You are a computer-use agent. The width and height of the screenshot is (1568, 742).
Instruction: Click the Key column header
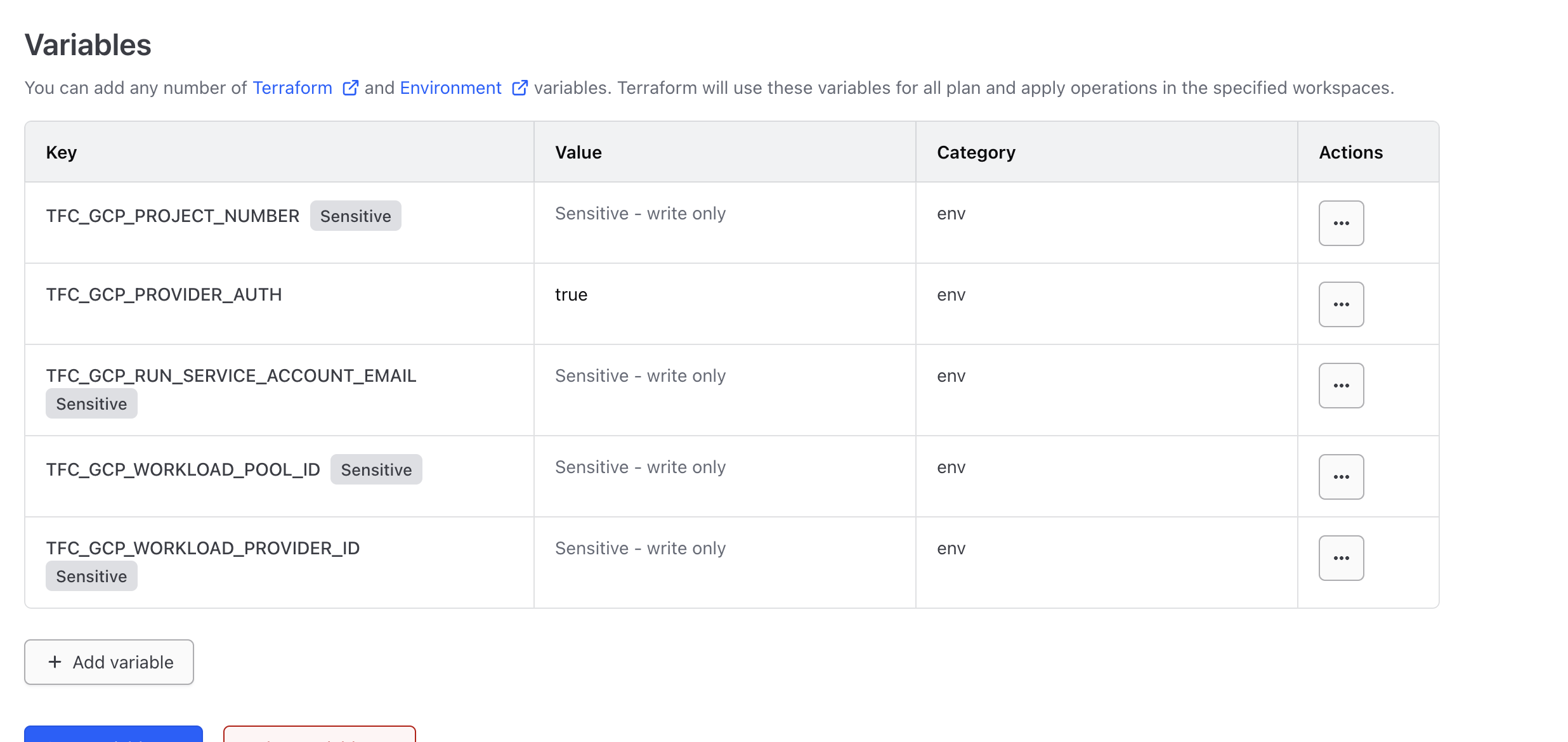click(x=62, y=153)
